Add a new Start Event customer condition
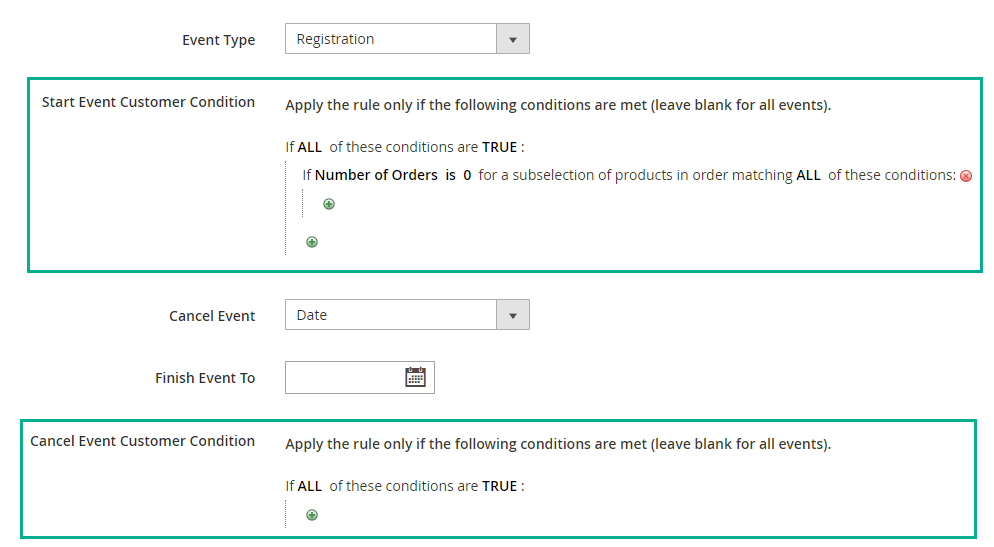The image size is (994, 547). click(312, 242)
